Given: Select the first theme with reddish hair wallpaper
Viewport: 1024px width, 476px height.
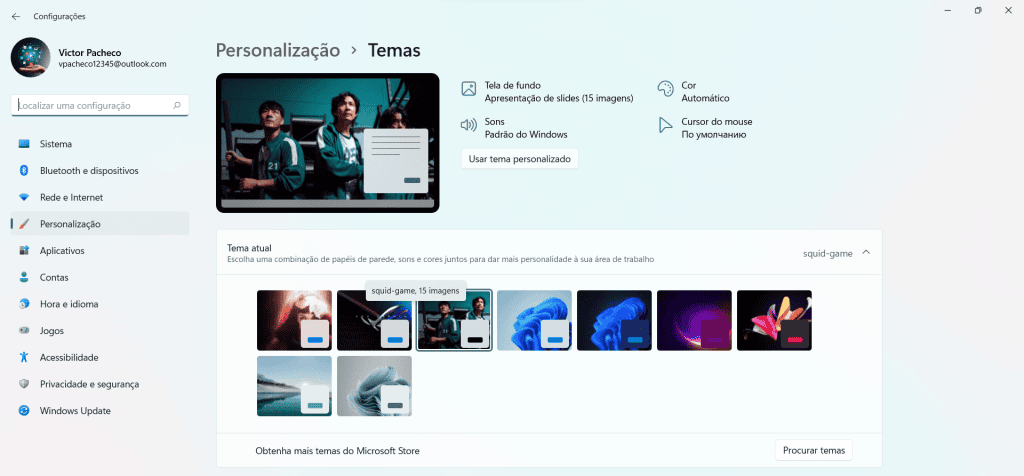Looking at the screenshot, I should (x=295, y=320).
